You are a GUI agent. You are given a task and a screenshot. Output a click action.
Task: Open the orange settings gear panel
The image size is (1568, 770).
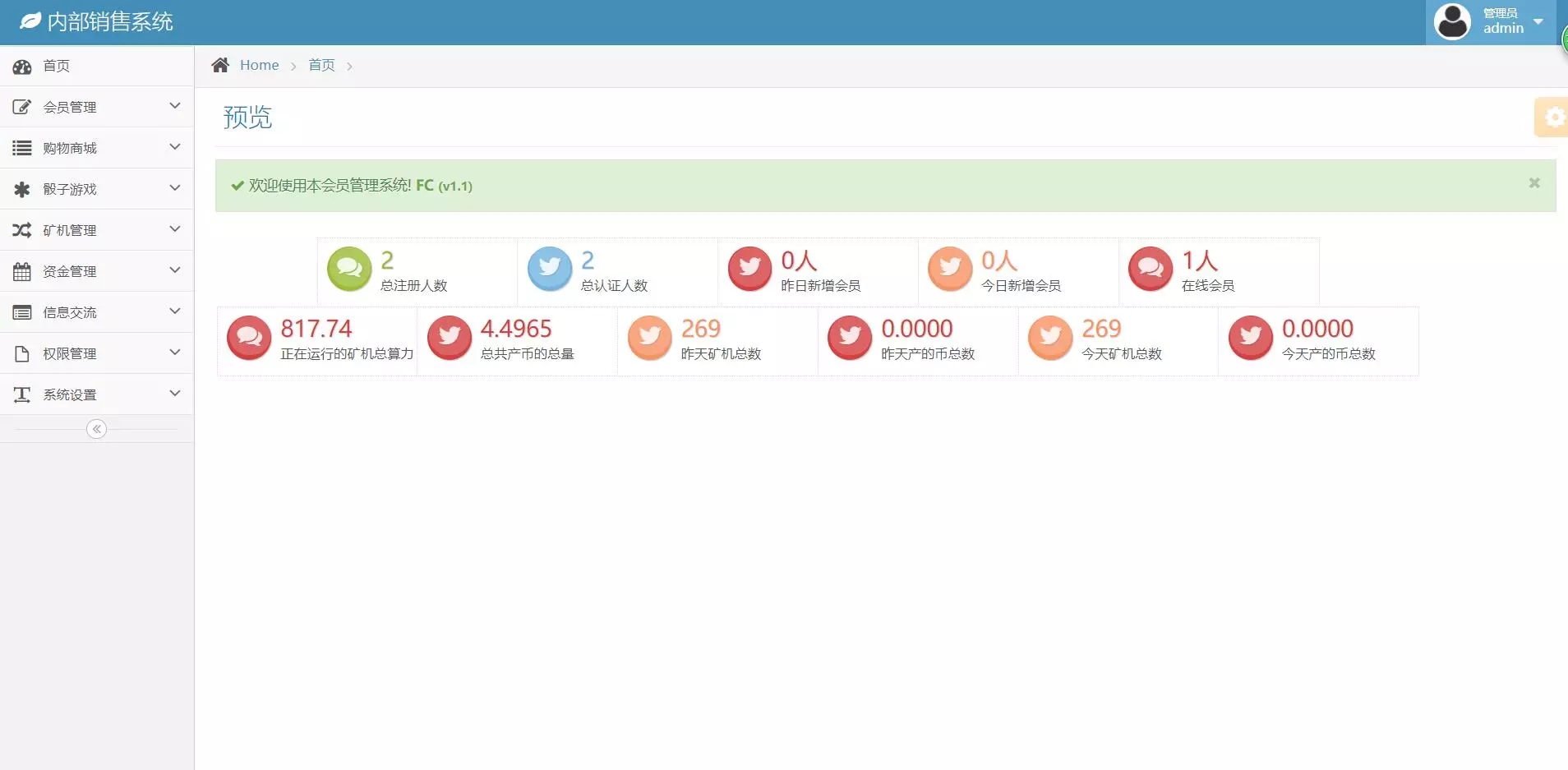click(1552, 118)
